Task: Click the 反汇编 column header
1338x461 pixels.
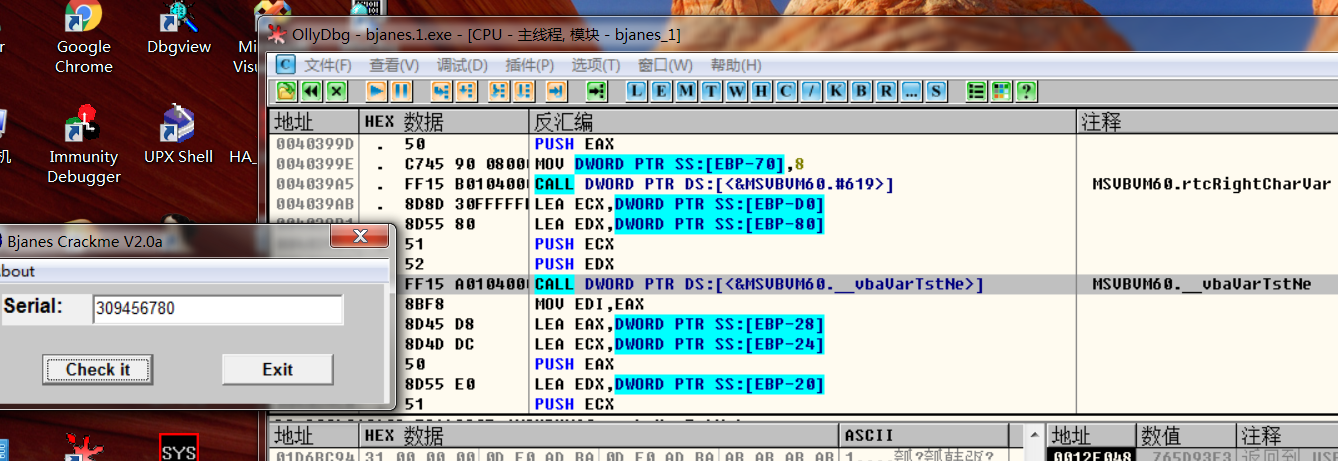Action: pos(802,122)
